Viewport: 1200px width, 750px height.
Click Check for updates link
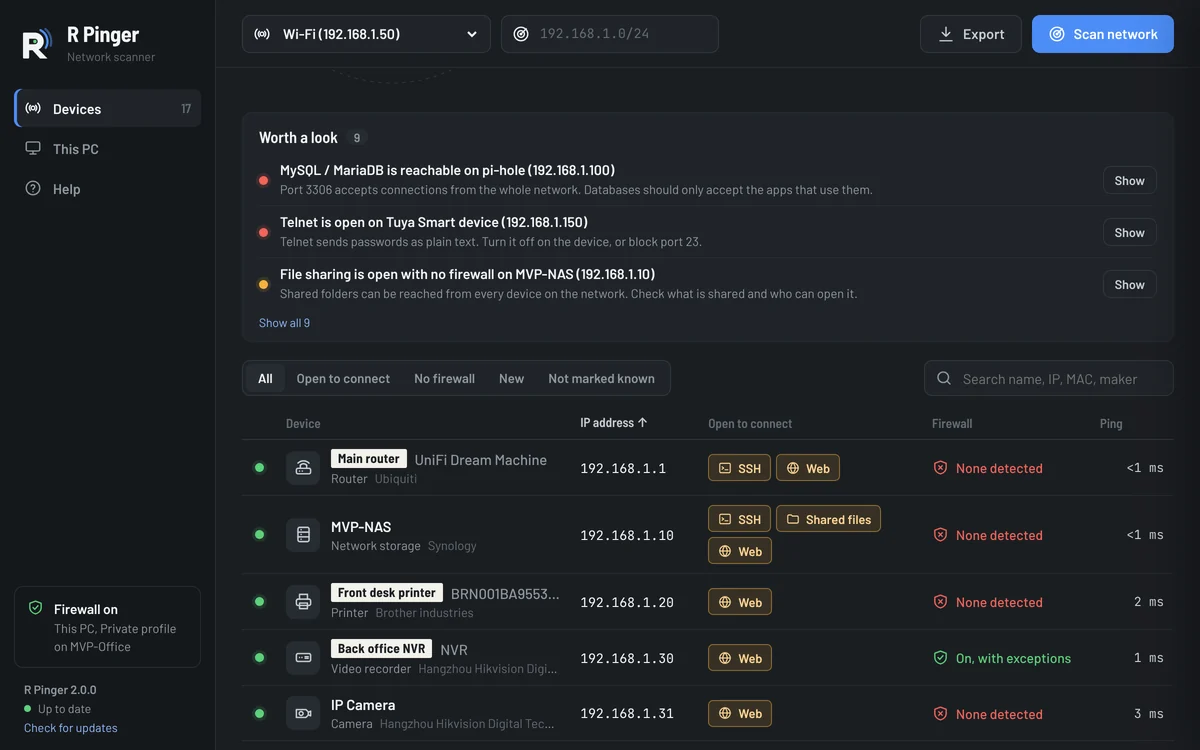[71, 728]
